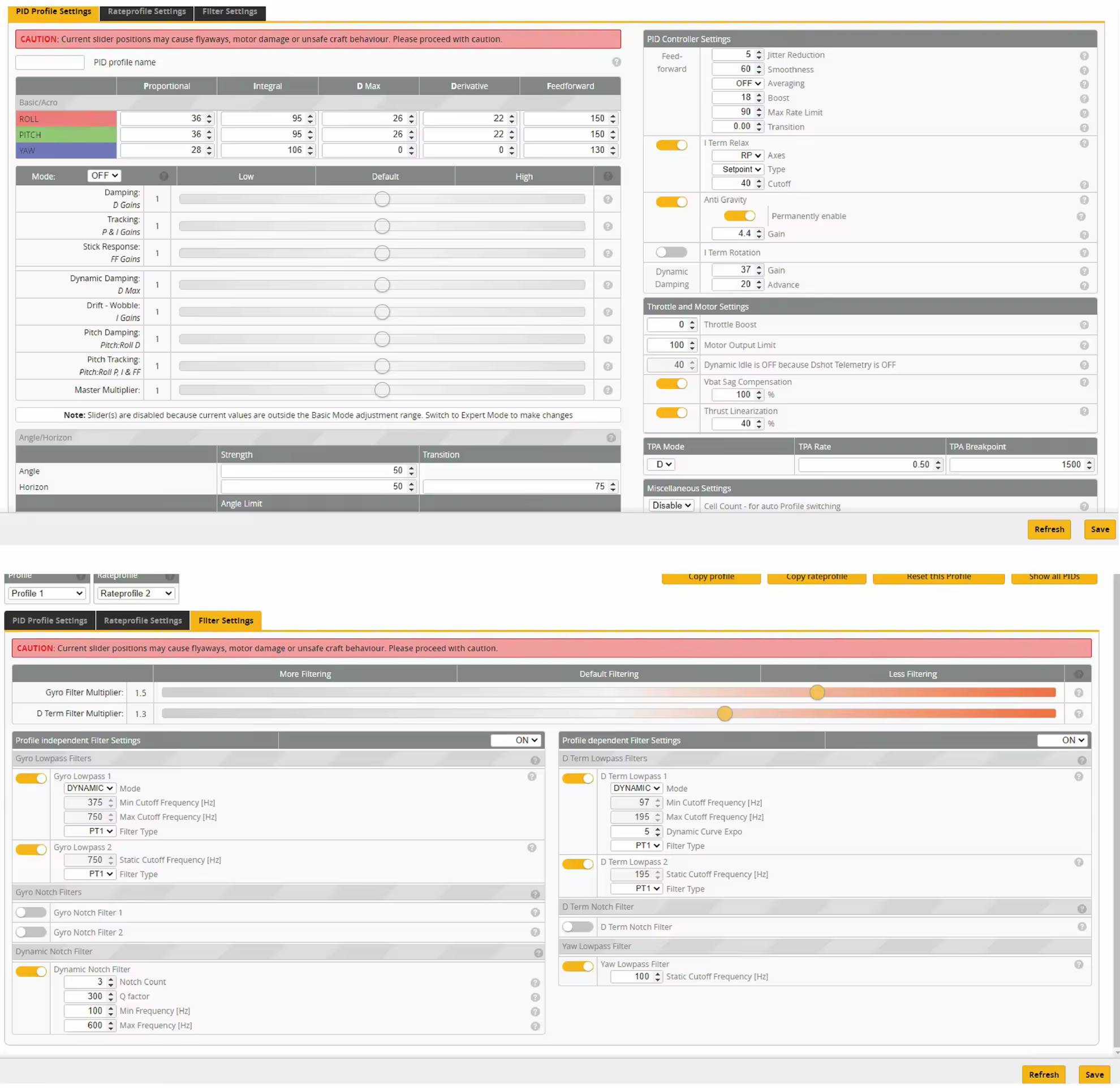Open I Term Relax Type Setpoint dropdown
1120x1088 pixels.
point(738,169)
